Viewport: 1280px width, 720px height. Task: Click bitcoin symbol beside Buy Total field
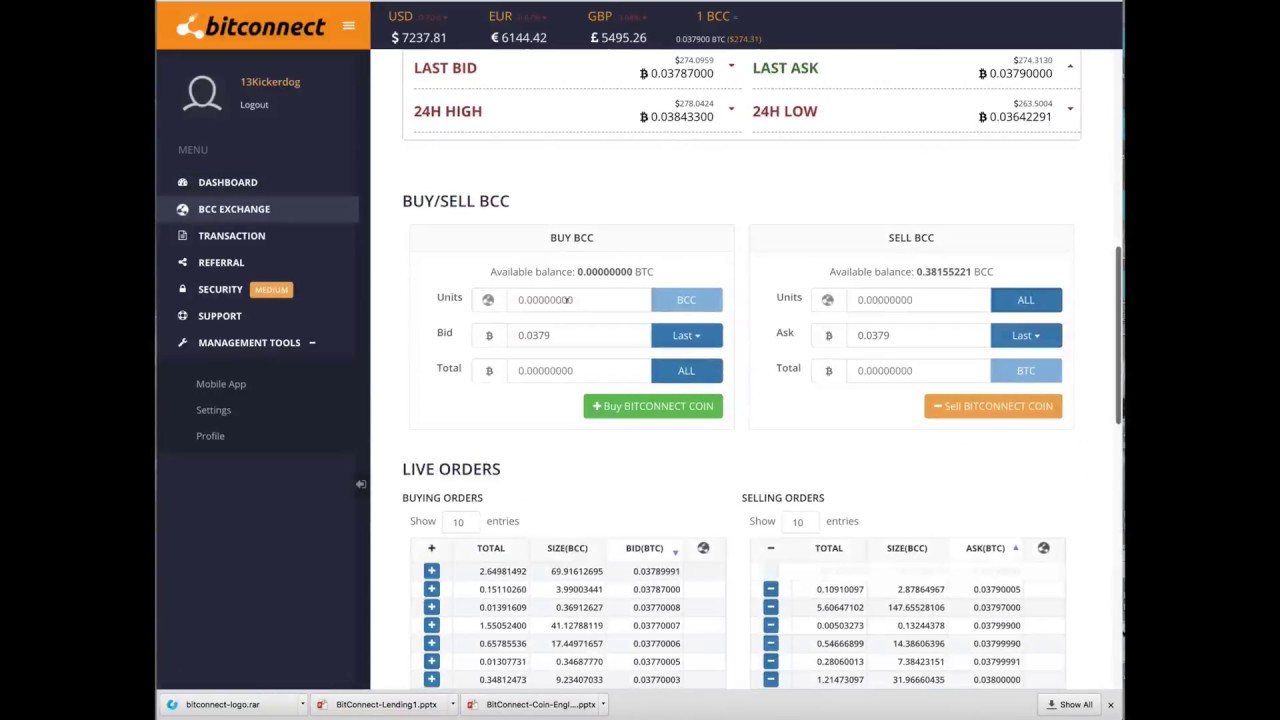489,371
